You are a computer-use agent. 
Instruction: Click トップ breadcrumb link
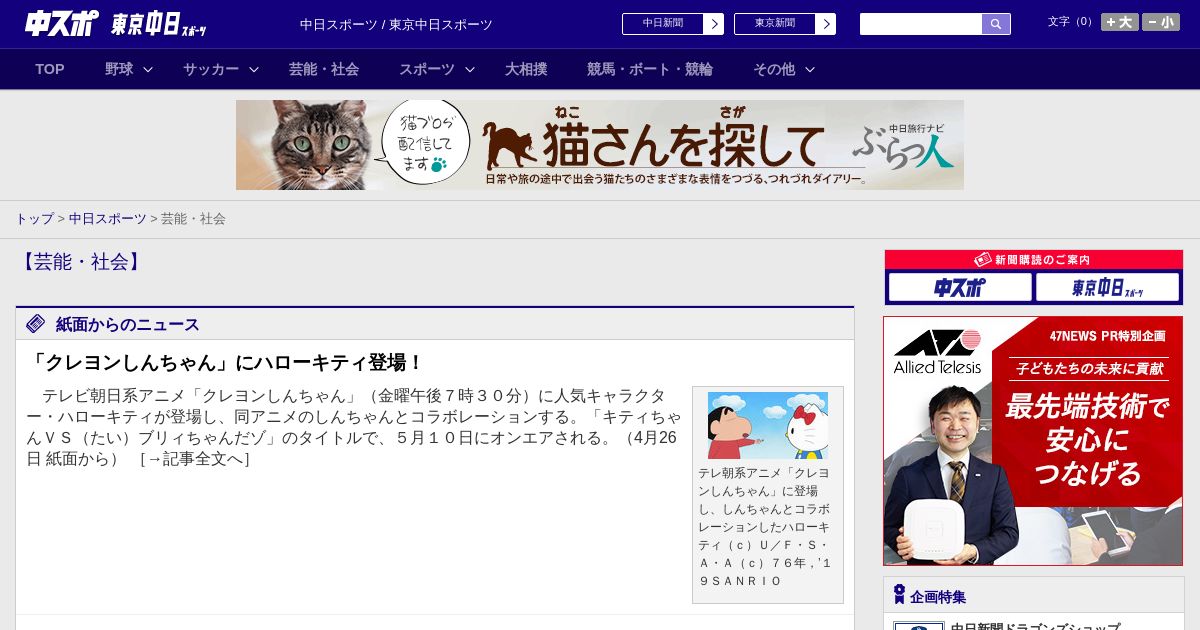pos(34,219)
